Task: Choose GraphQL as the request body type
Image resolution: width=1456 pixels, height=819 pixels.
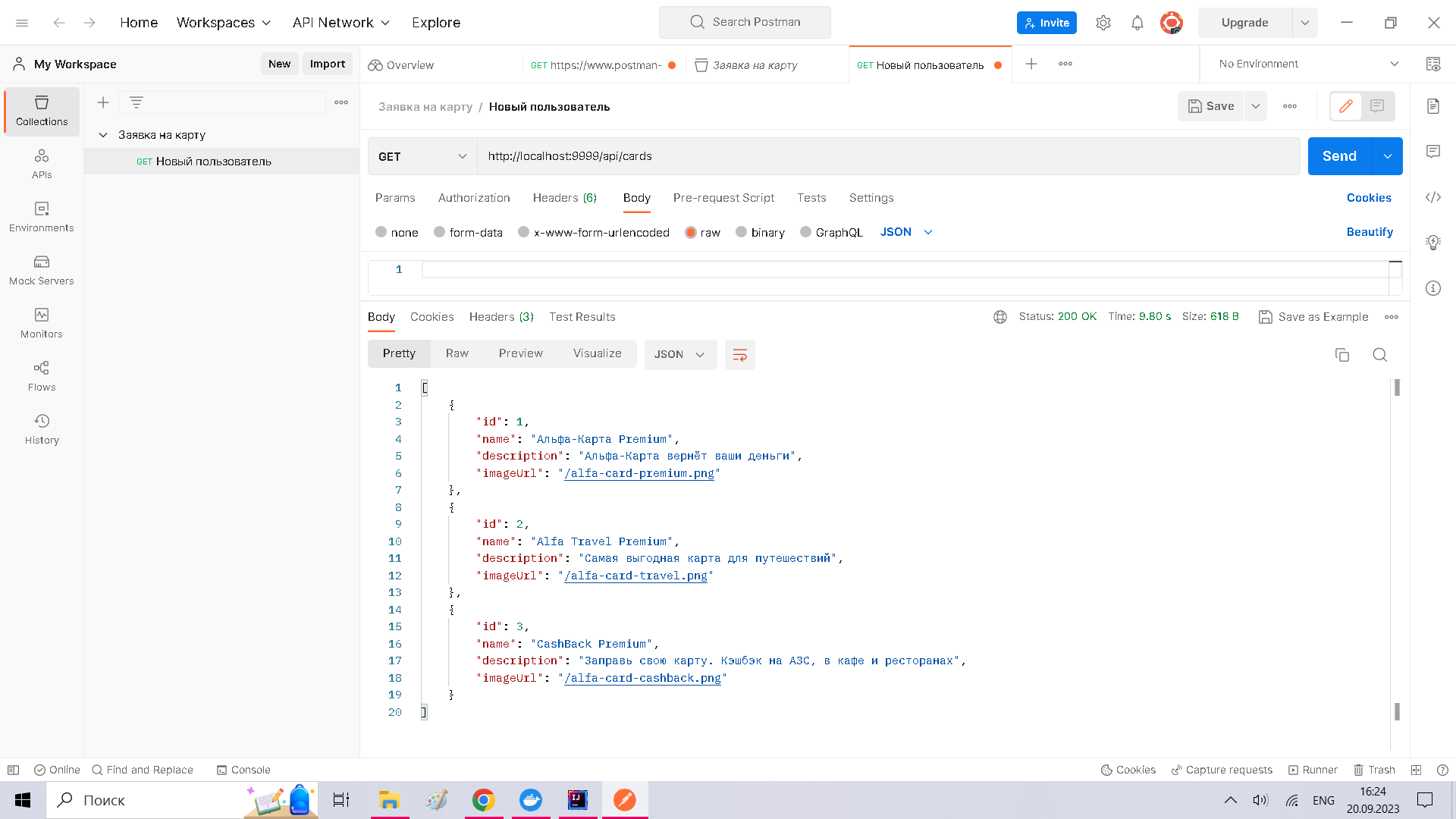Action: (831, 232)
